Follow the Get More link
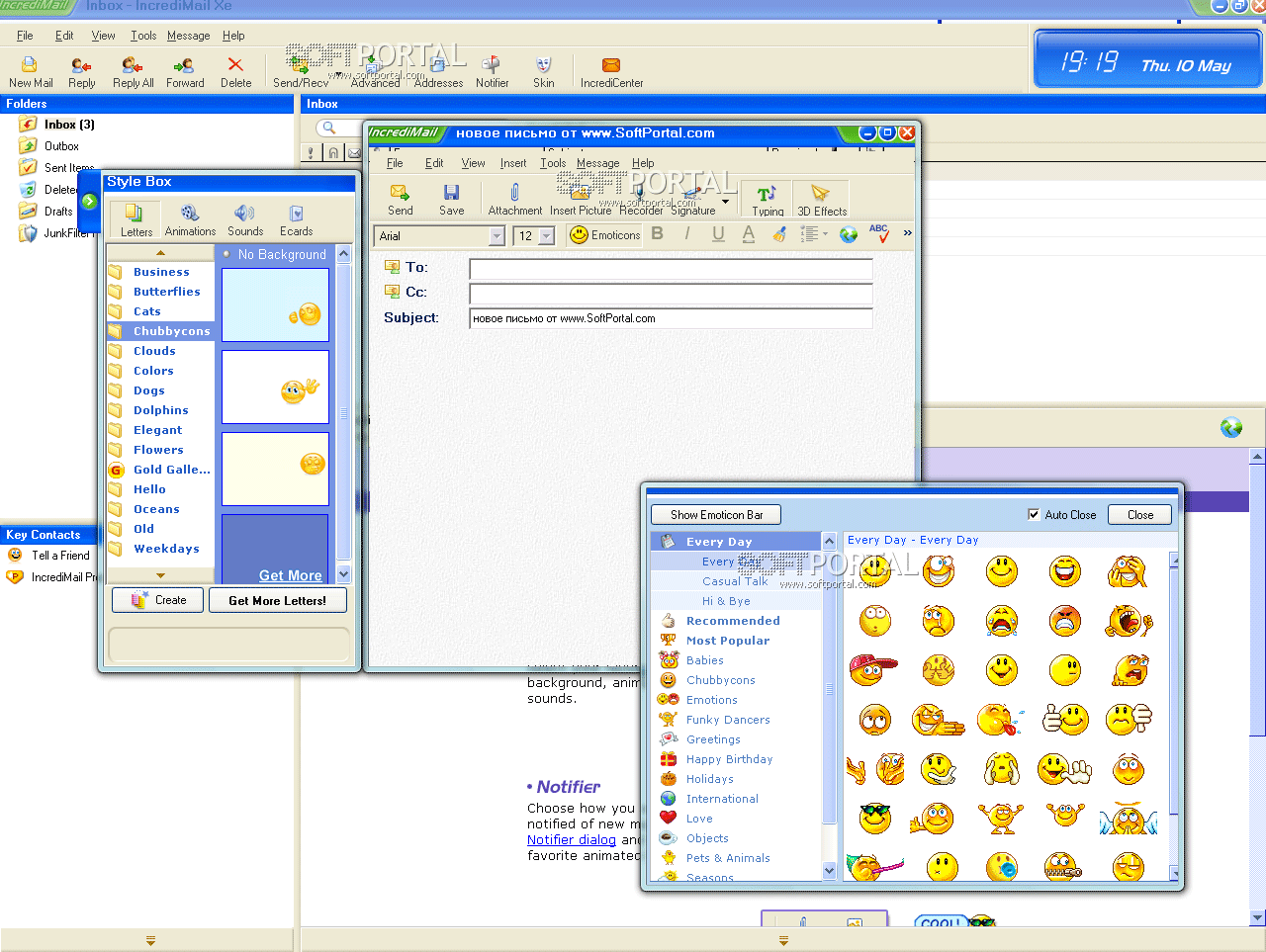 pyautogui.click(x=290, y=575)
